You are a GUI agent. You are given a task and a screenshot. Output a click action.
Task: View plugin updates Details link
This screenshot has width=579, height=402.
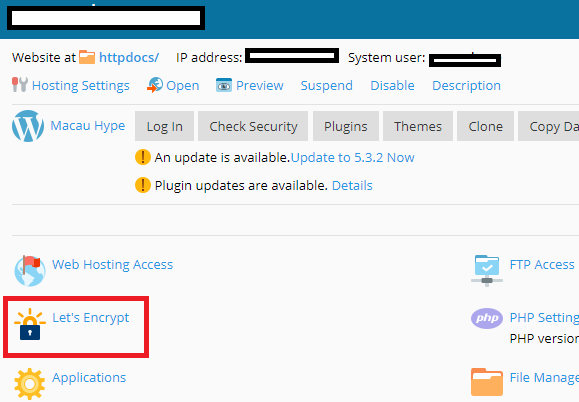click(352, 185)
